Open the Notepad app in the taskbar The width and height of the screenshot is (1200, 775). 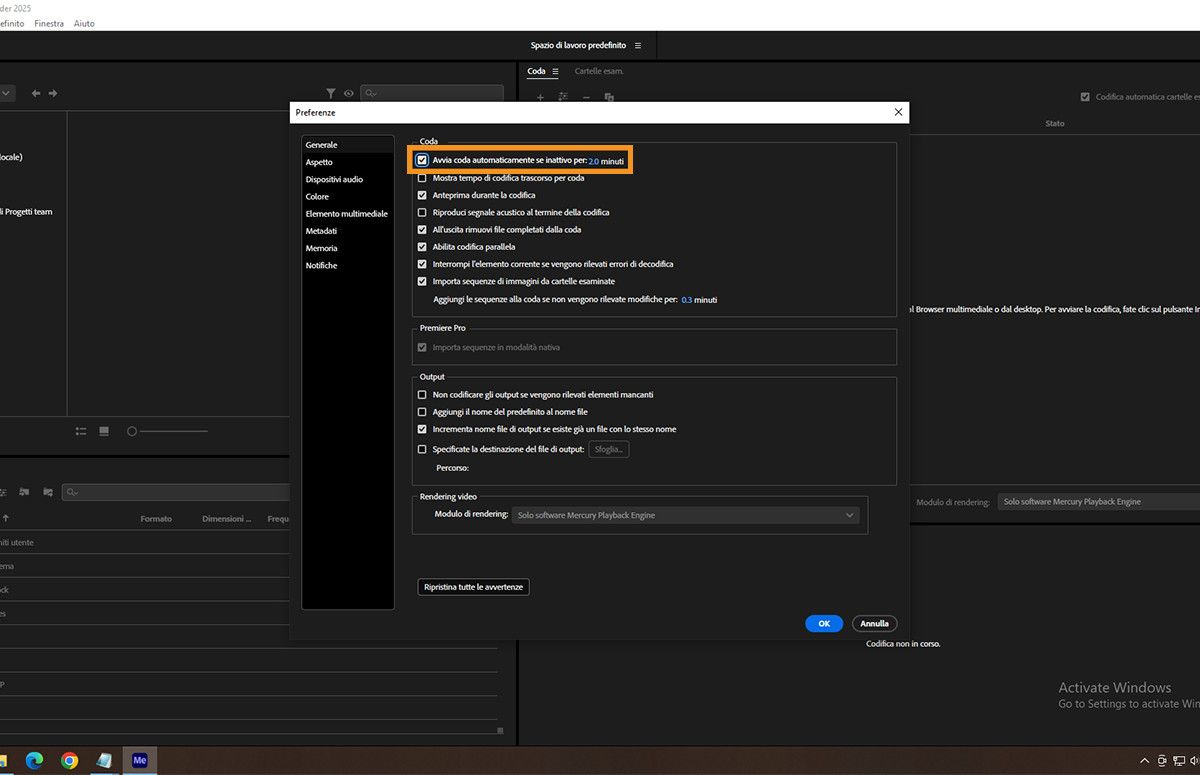coord(104,760)
